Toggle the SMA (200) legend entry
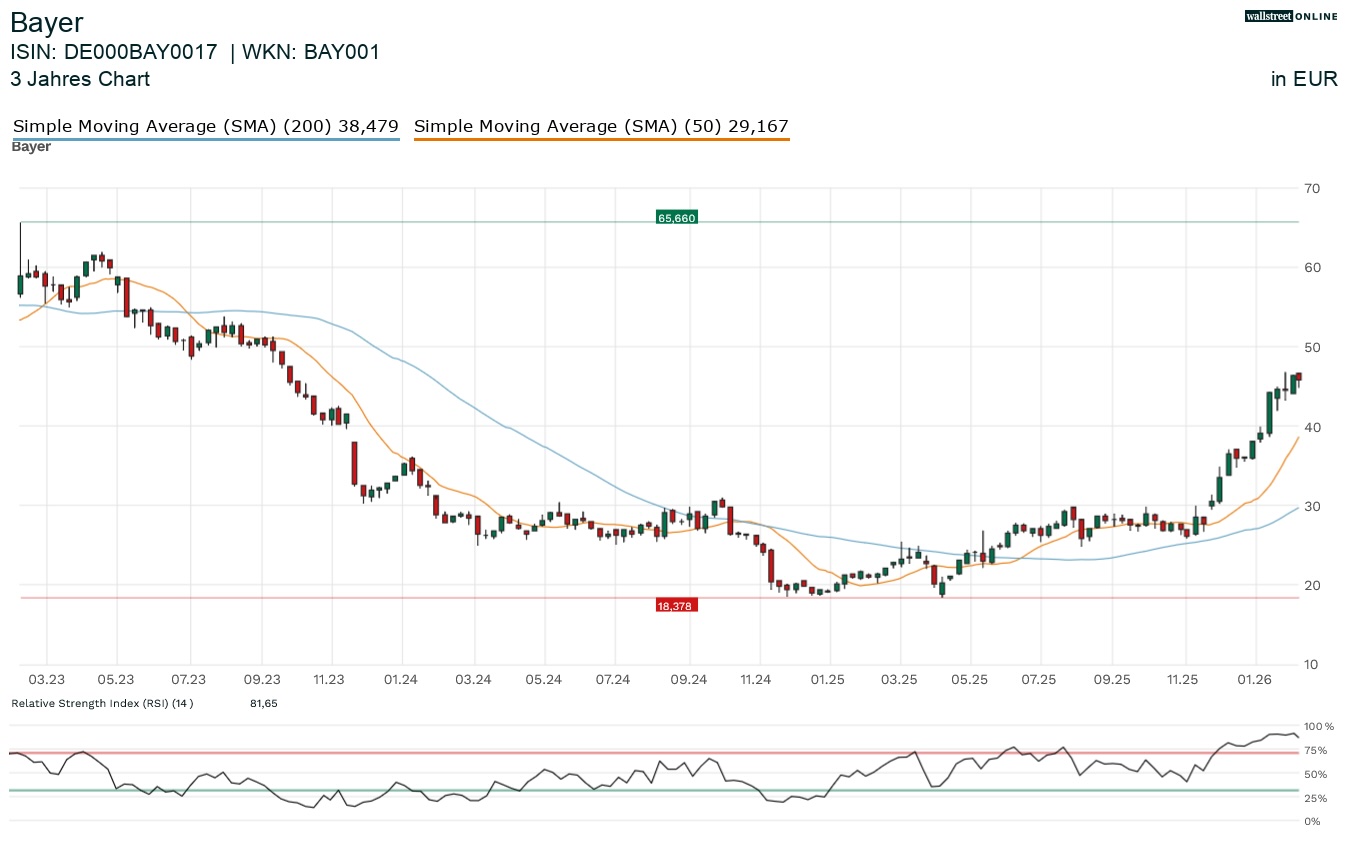This screenshot has height=848, width=1349. (x=205, y=127)
